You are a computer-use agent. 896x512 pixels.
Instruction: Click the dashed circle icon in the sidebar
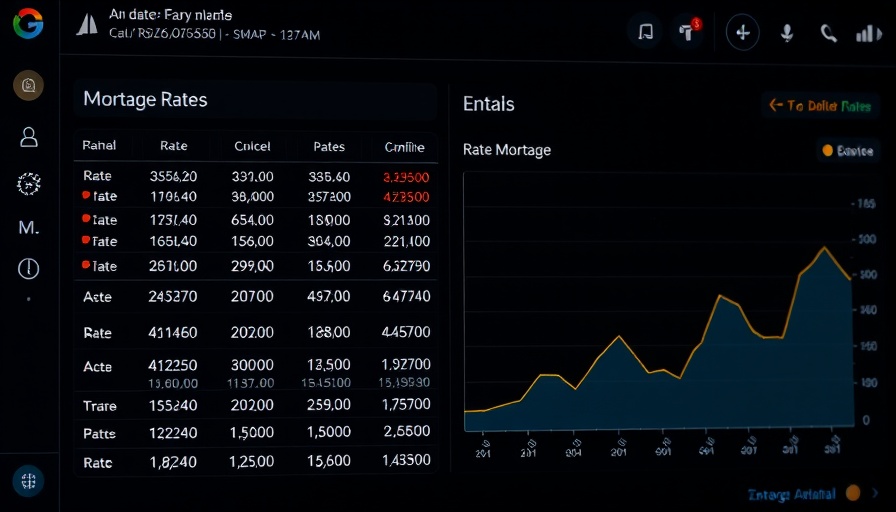point(29,183)
